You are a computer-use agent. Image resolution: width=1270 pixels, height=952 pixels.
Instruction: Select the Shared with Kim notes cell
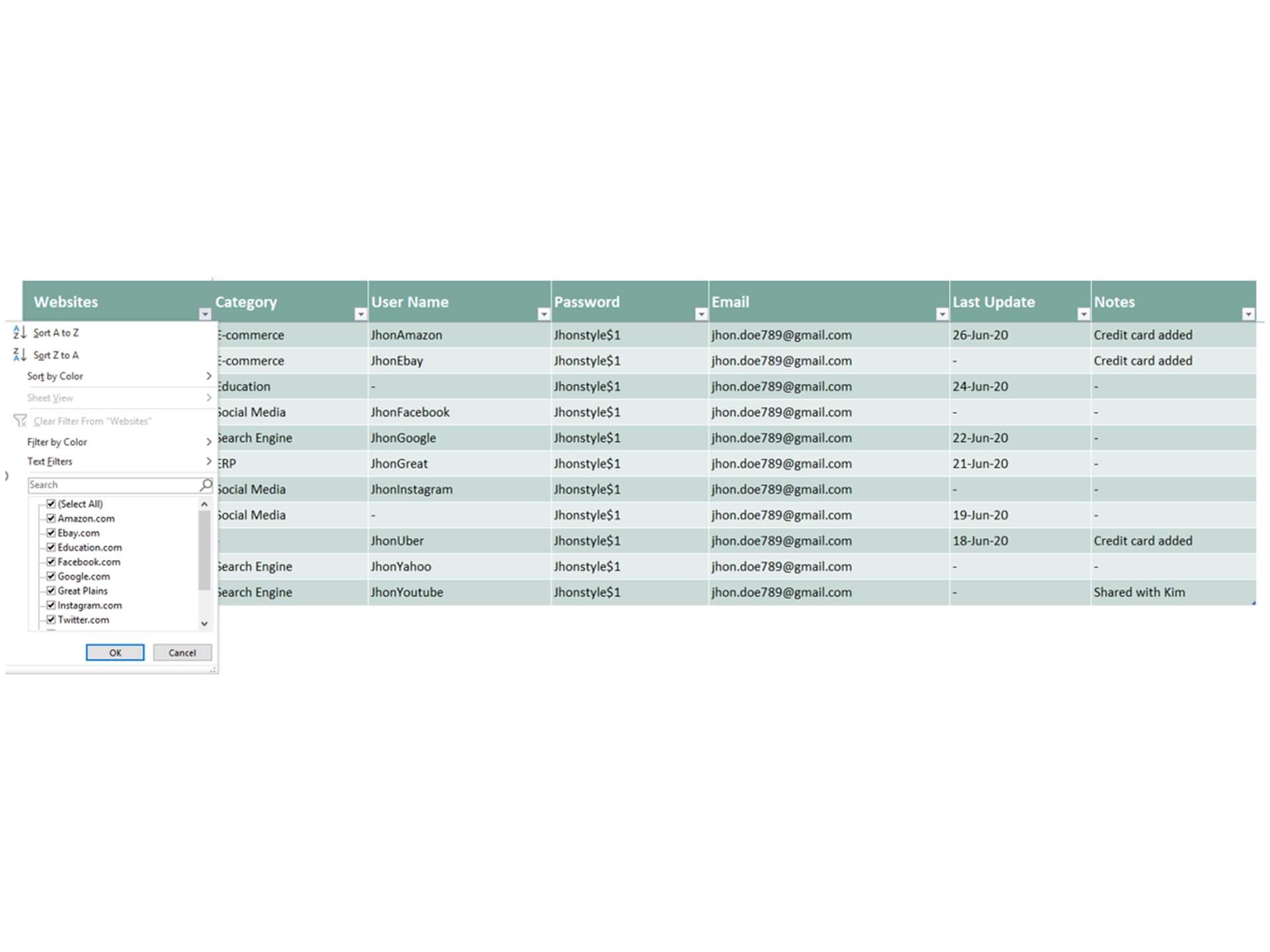point(1173,592)
